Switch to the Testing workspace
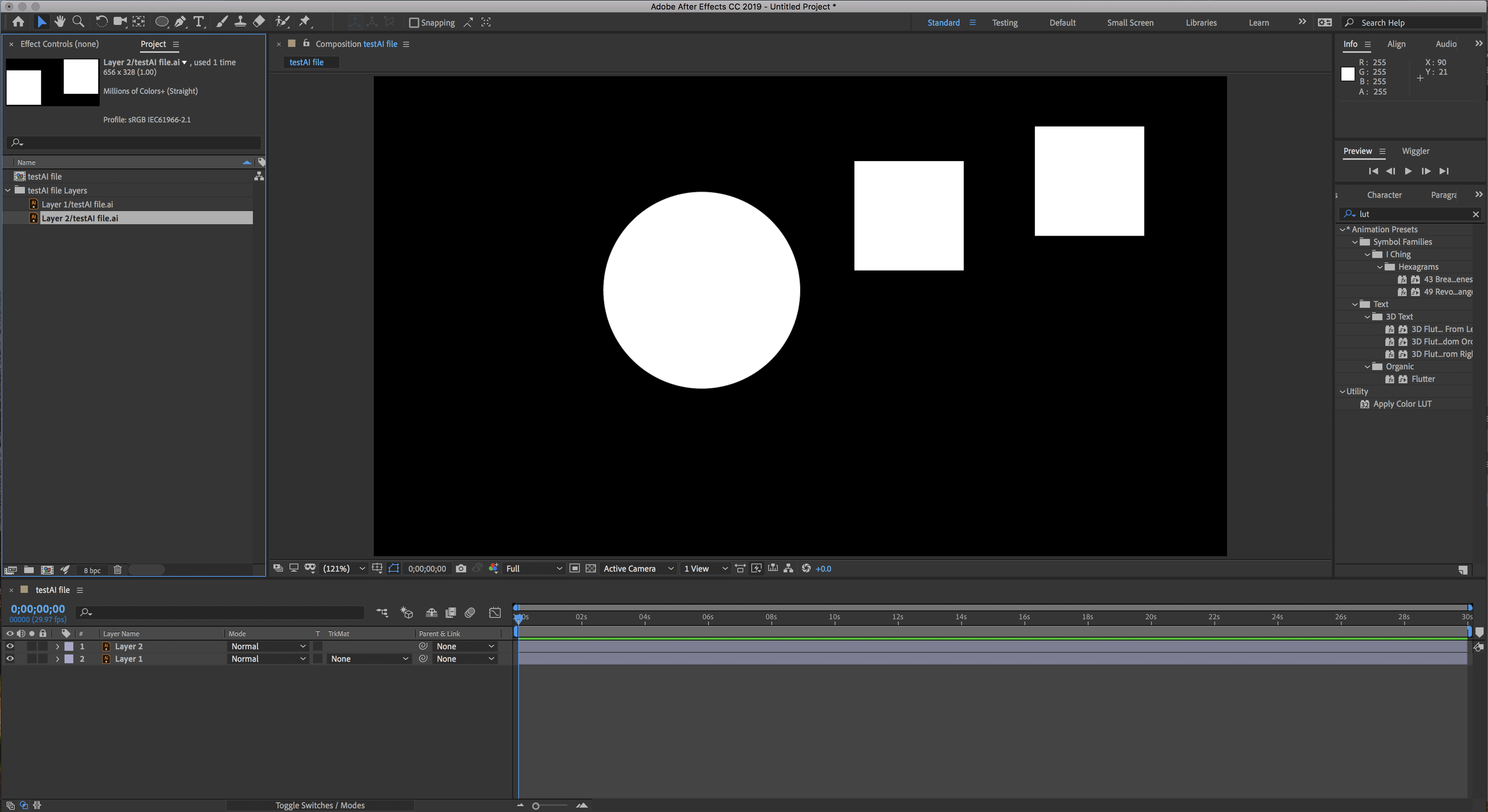Screen dimensions: 1488x812 point(1005,22)
